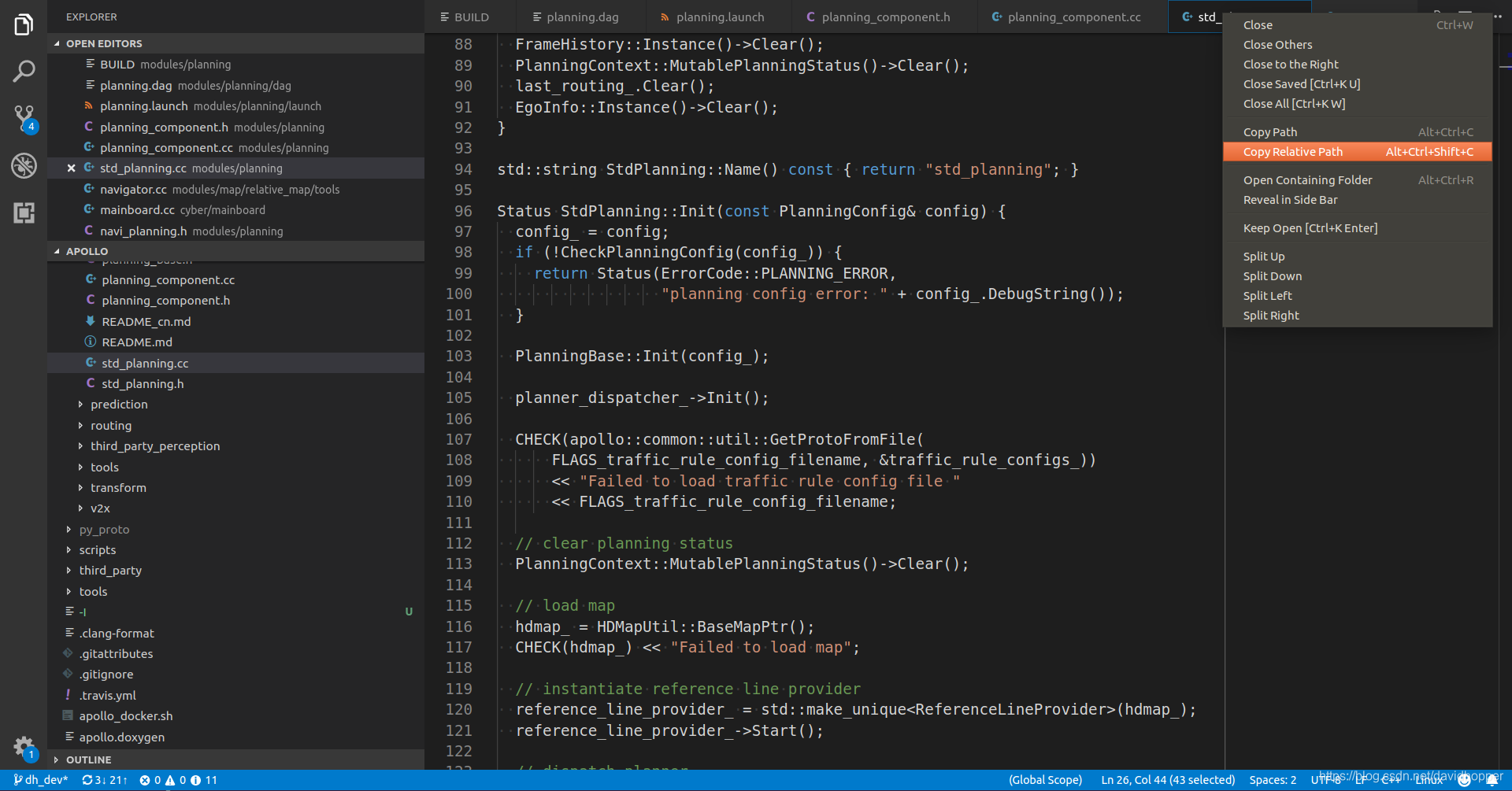Screen dimensions: 1512x791
Task: Open the Settings gear menu
Action: [24, 747]
